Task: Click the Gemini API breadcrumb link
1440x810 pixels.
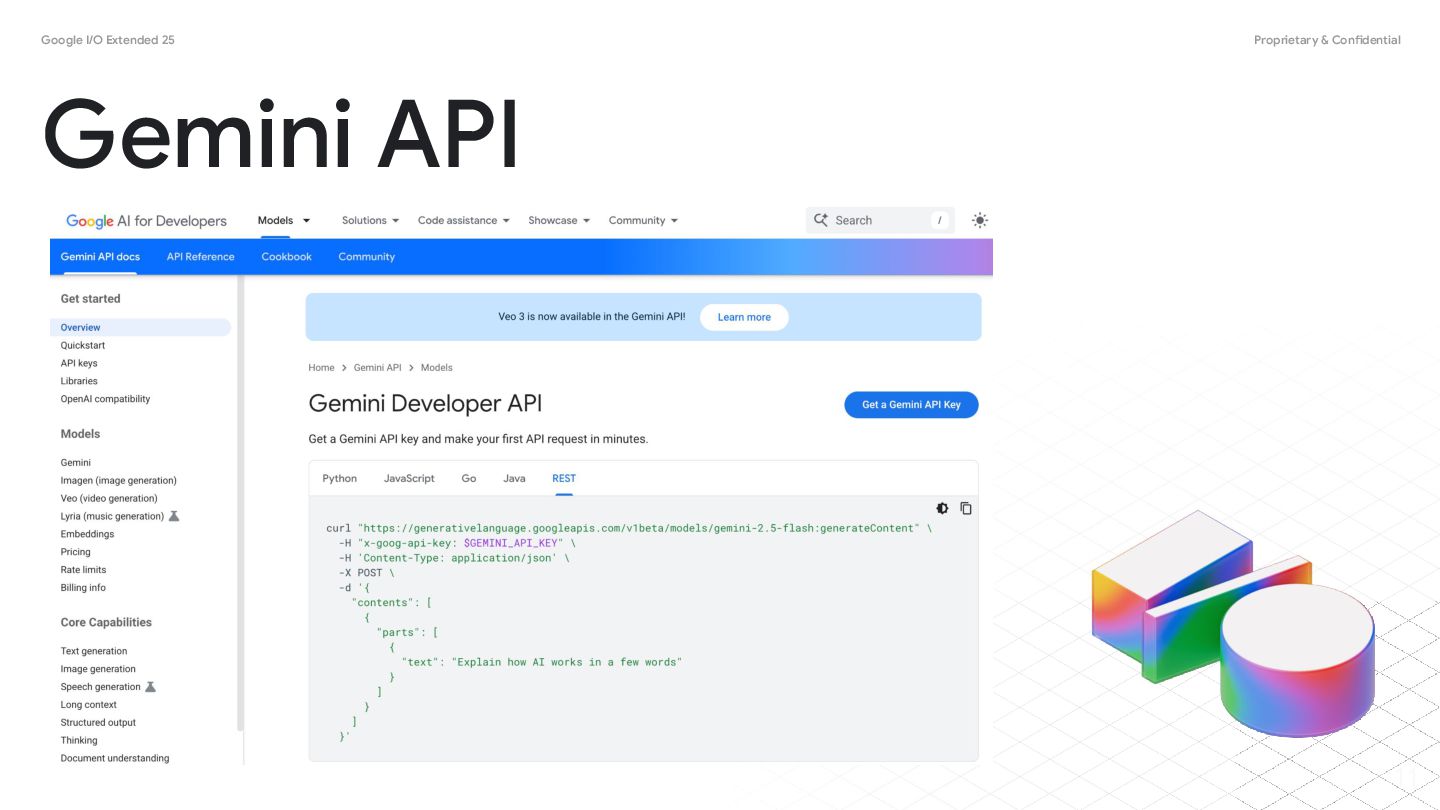Action: pyautogui.click(x=377, y=368)
